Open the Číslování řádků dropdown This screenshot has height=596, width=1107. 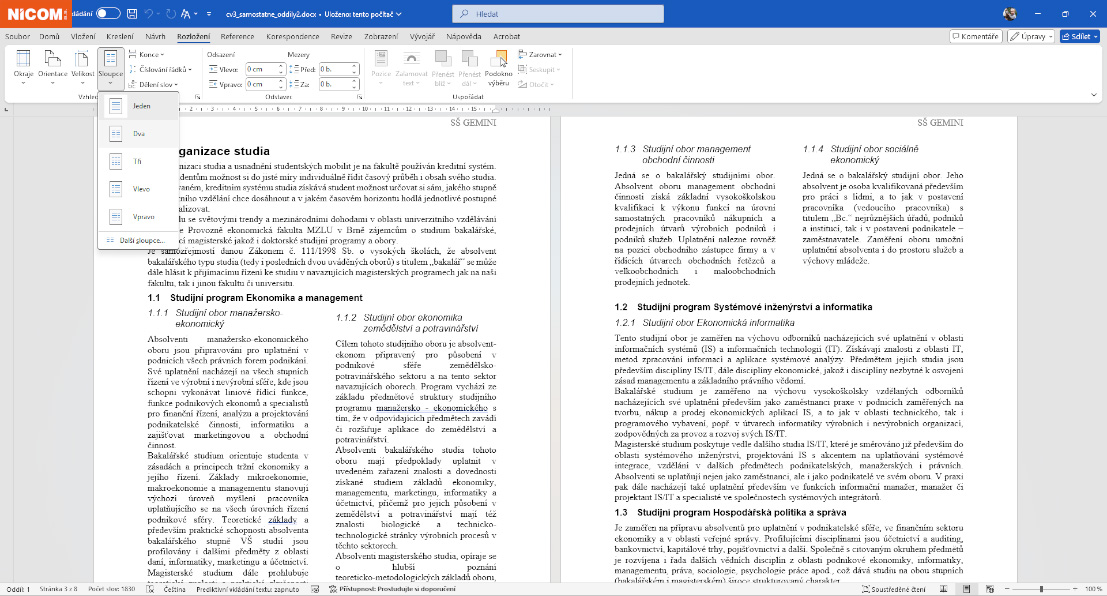point(160,69)
